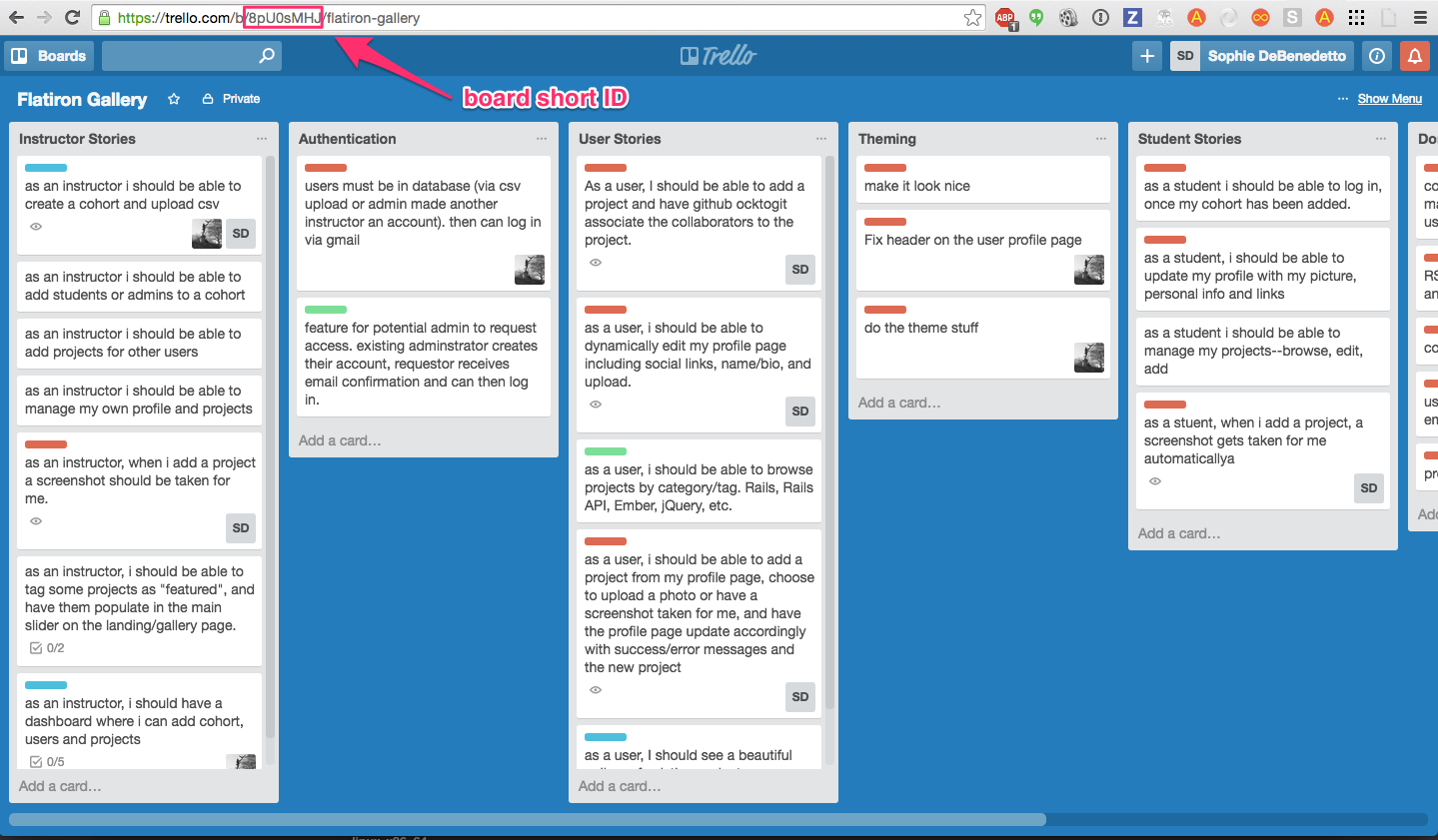Open User Stories list options menu
The height and width of the screenshot is (840, 1438).
coord(821,139)
